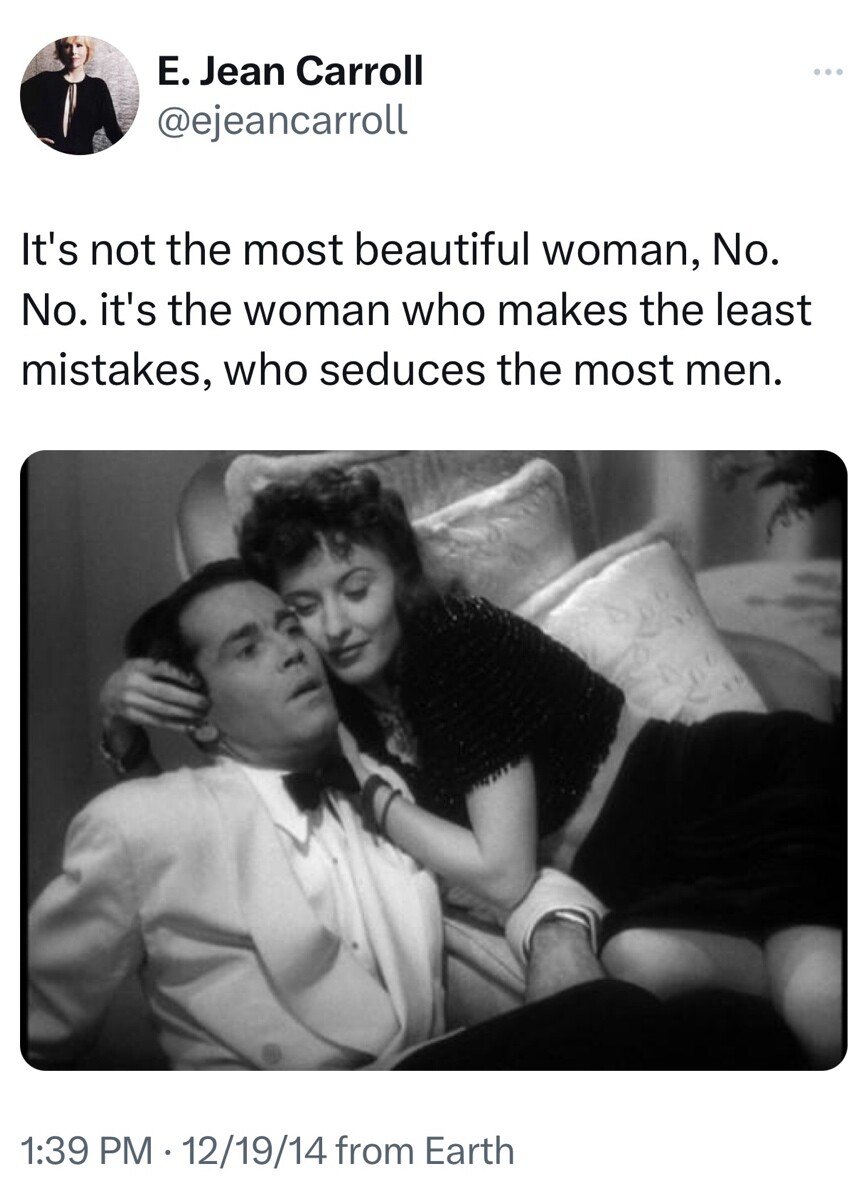The height and width of the screenshot is (1189, 864).
Task: Click the word "It's" starting the tweet
Action: 51,251
